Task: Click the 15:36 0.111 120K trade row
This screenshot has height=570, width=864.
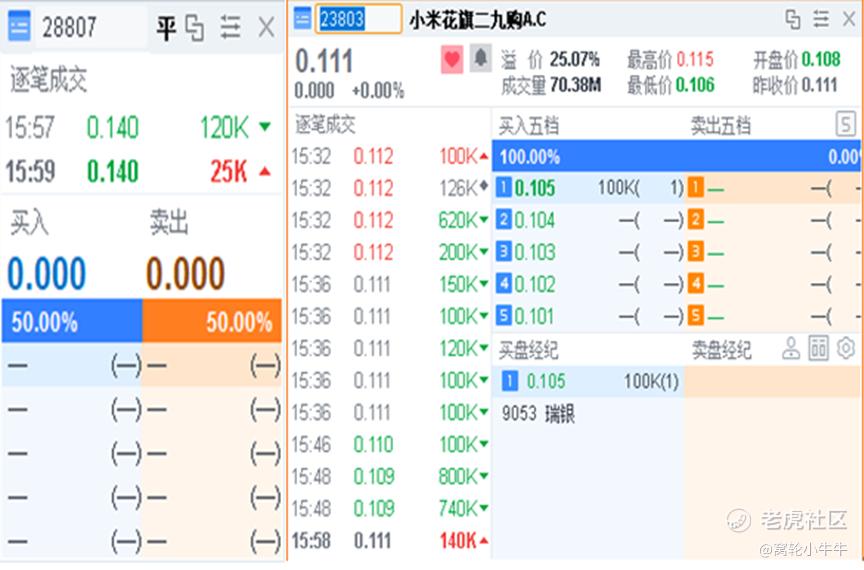Action: pos(390,348)
